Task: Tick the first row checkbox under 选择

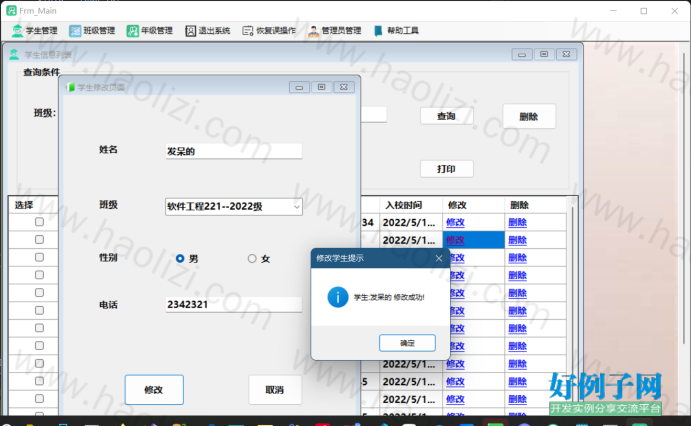Action: [39, 222]
